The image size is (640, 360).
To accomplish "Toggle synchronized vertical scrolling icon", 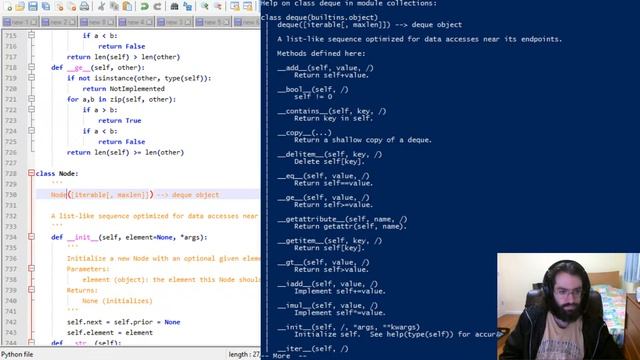I will click(x=235, y=6).
